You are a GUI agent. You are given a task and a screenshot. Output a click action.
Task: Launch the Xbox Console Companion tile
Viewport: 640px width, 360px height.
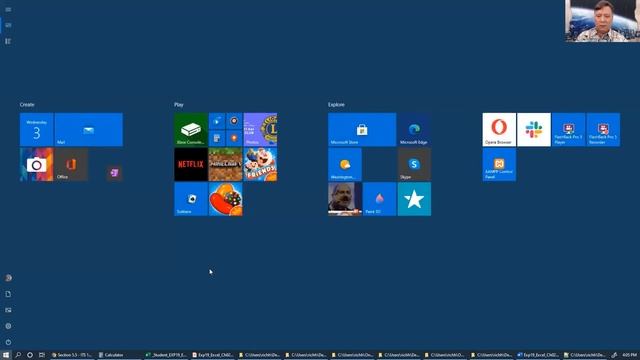(x=191, y=130)
